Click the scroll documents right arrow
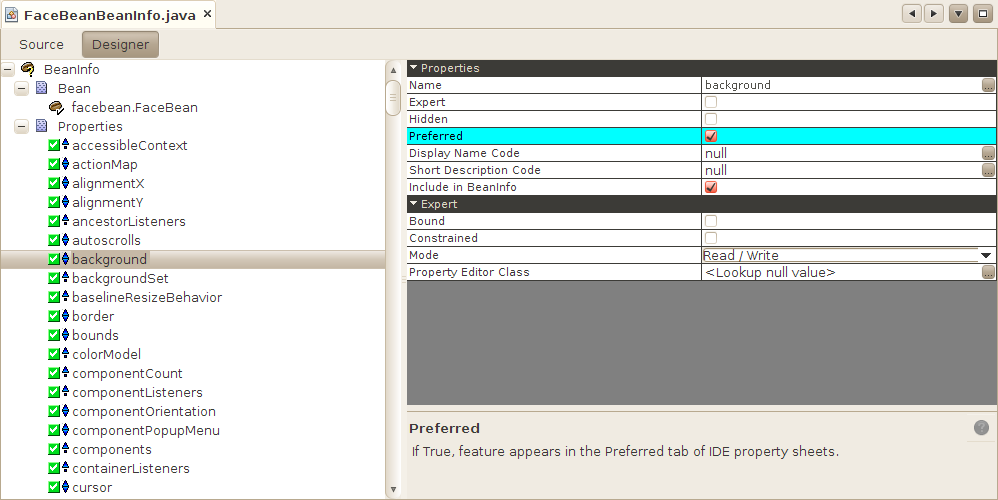Screen dimensions: 998x500 click(933, 14)
